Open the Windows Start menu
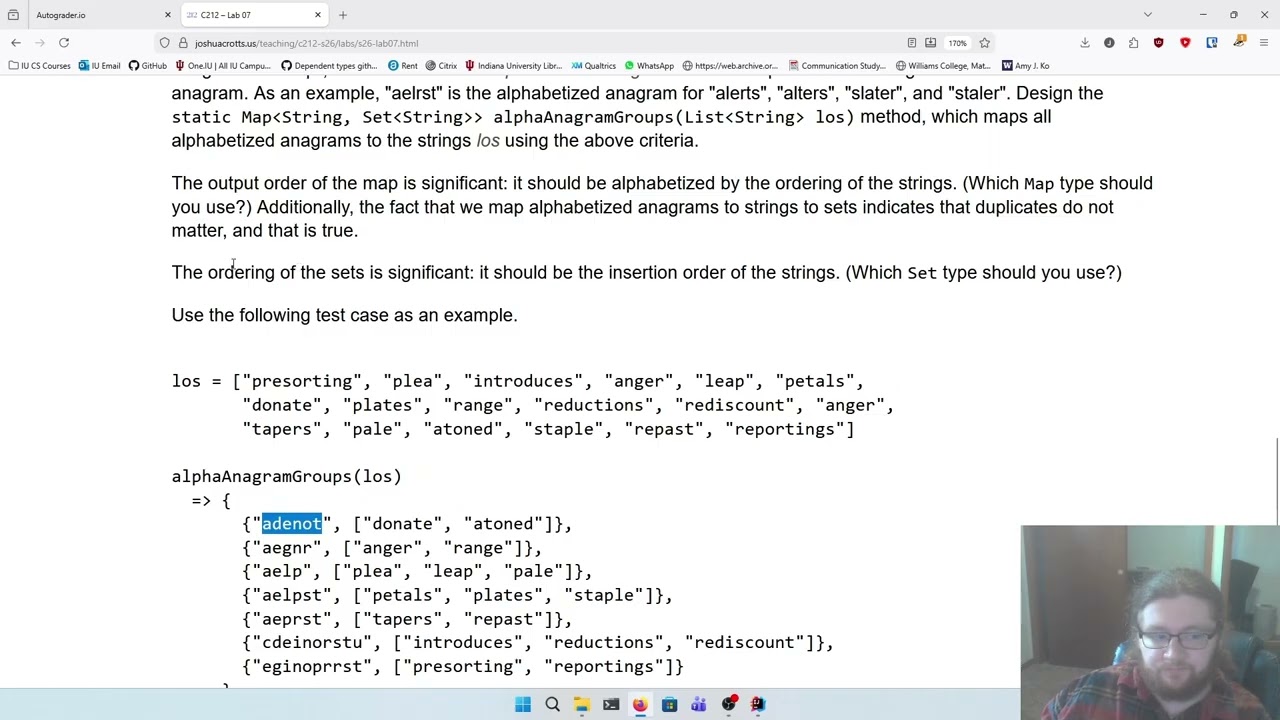 [x=523, y=705]
